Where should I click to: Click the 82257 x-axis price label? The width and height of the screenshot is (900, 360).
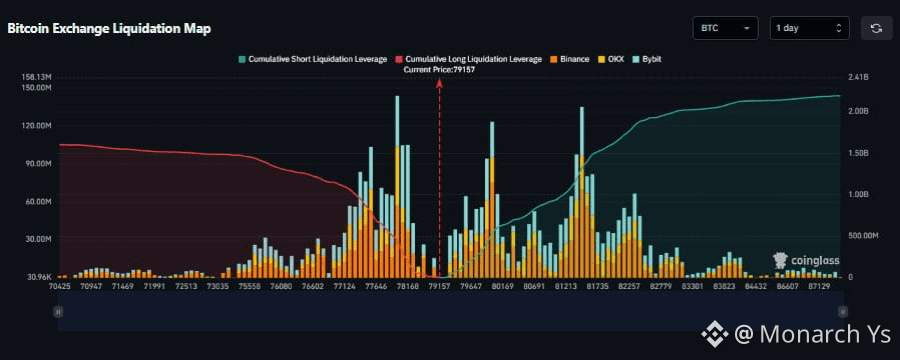630,285
